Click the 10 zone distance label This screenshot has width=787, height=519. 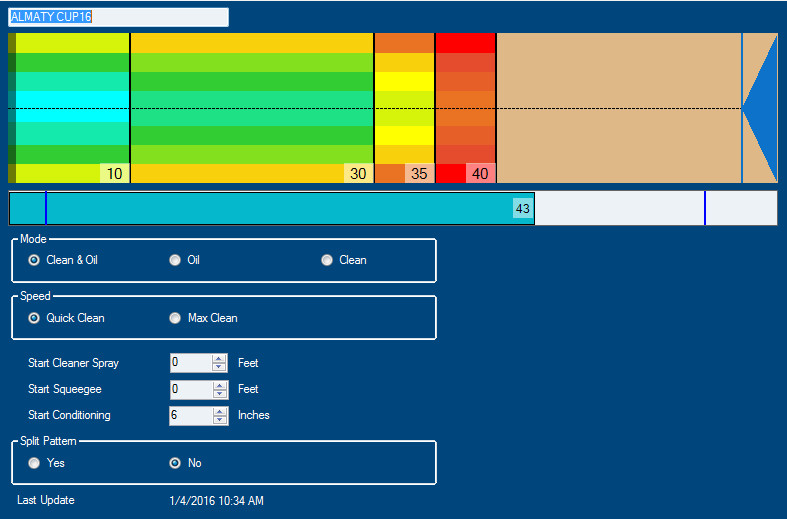[x=115, y=174]
